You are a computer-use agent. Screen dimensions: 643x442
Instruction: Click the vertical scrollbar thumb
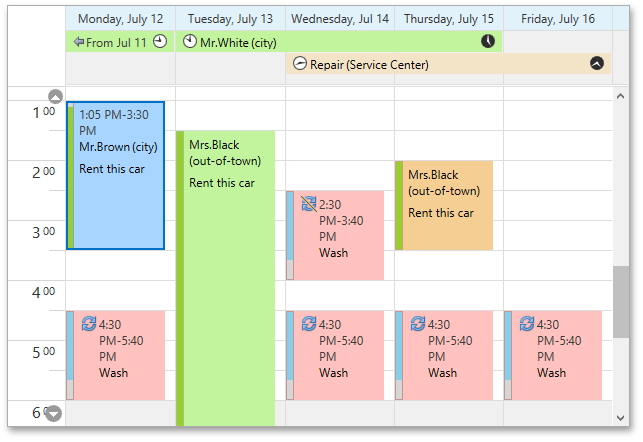(621, 302)
